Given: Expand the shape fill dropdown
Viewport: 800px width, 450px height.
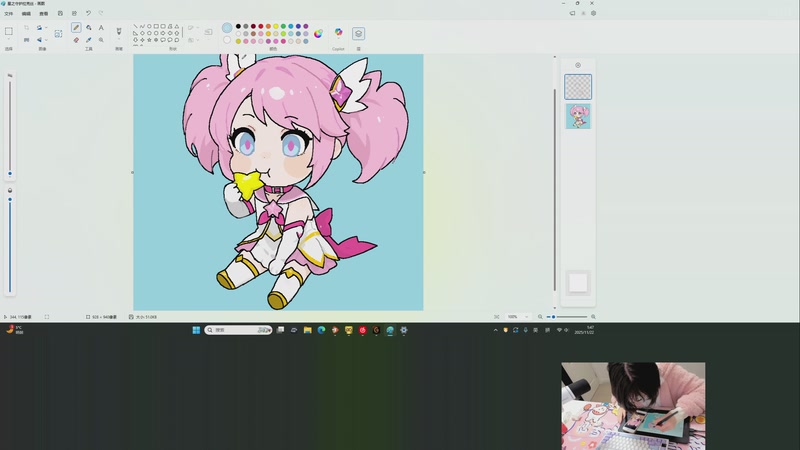Looking at the screenshot, I should (197, 40).
